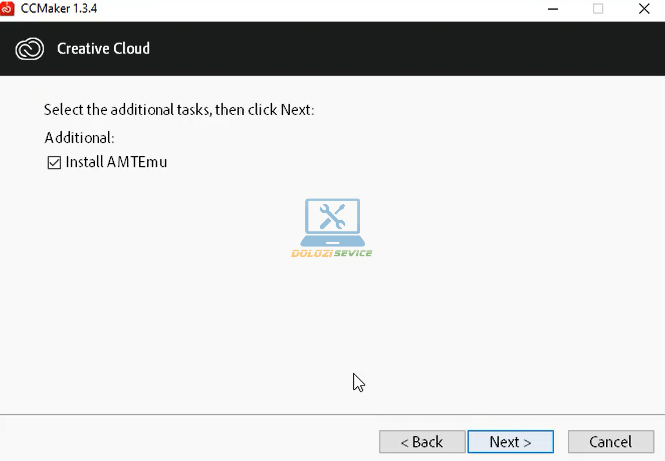Click the "Select the additional tasks" instruction

click(180, 109)
